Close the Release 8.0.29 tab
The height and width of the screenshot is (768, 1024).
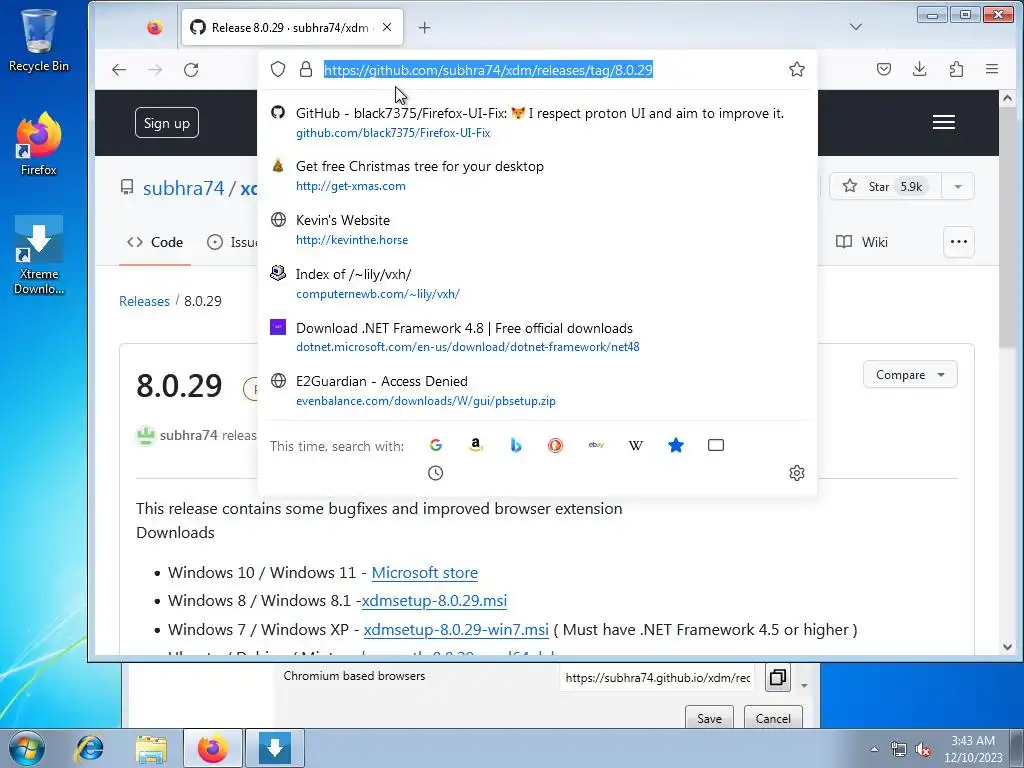(387, 27)
